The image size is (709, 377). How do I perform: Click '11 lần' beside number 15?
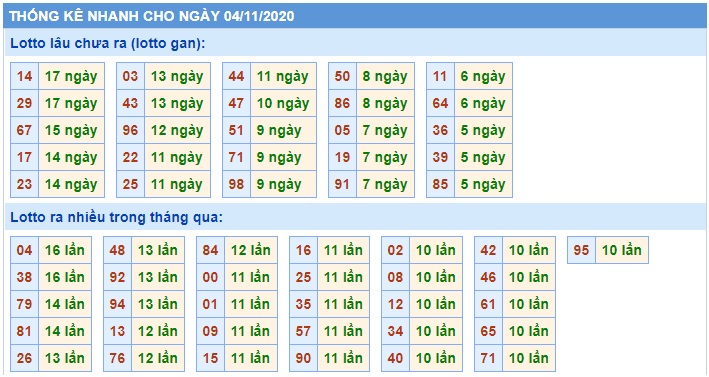pos(251,358)
